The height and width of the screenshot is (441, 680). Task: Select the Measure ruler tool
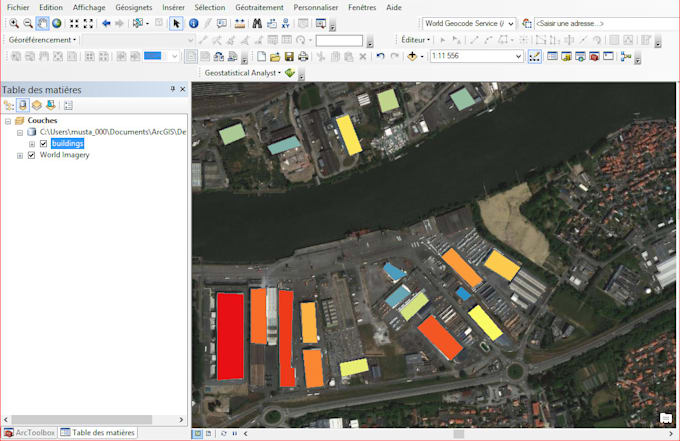coord(239,23)
